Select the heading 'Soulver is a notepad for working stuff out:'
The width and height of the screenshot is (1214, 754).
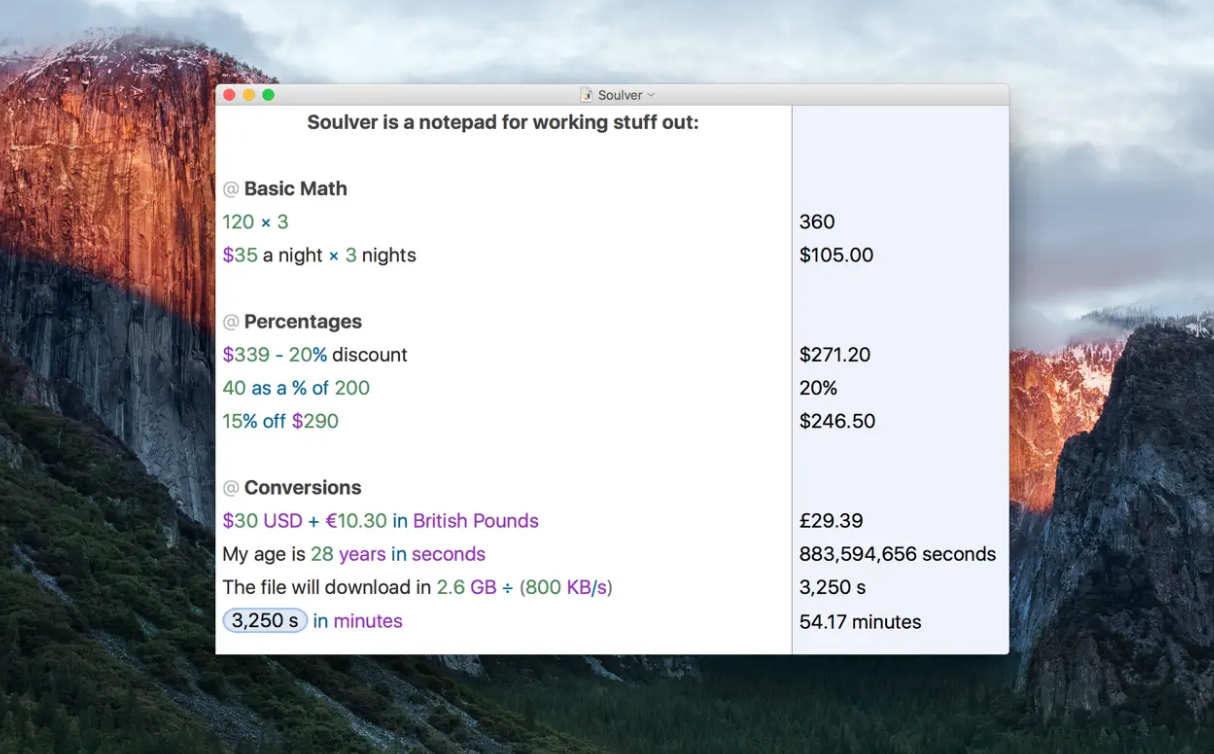pos(503,123)
